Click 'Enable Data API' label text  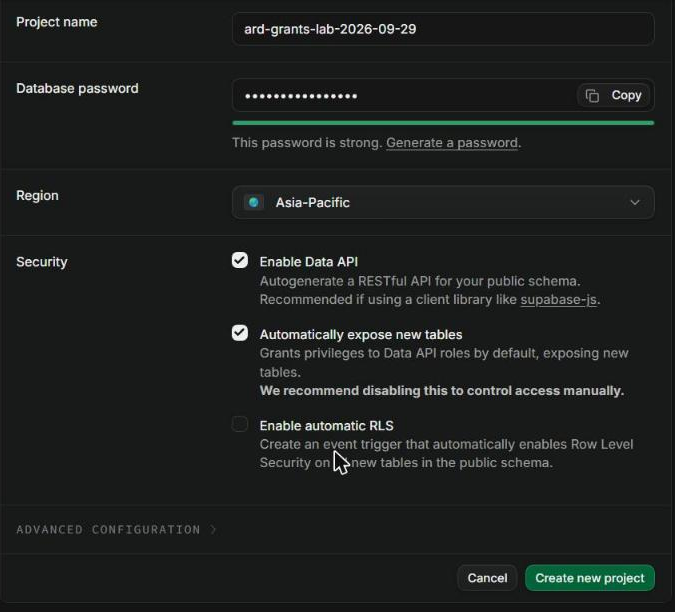pos(309,262)
